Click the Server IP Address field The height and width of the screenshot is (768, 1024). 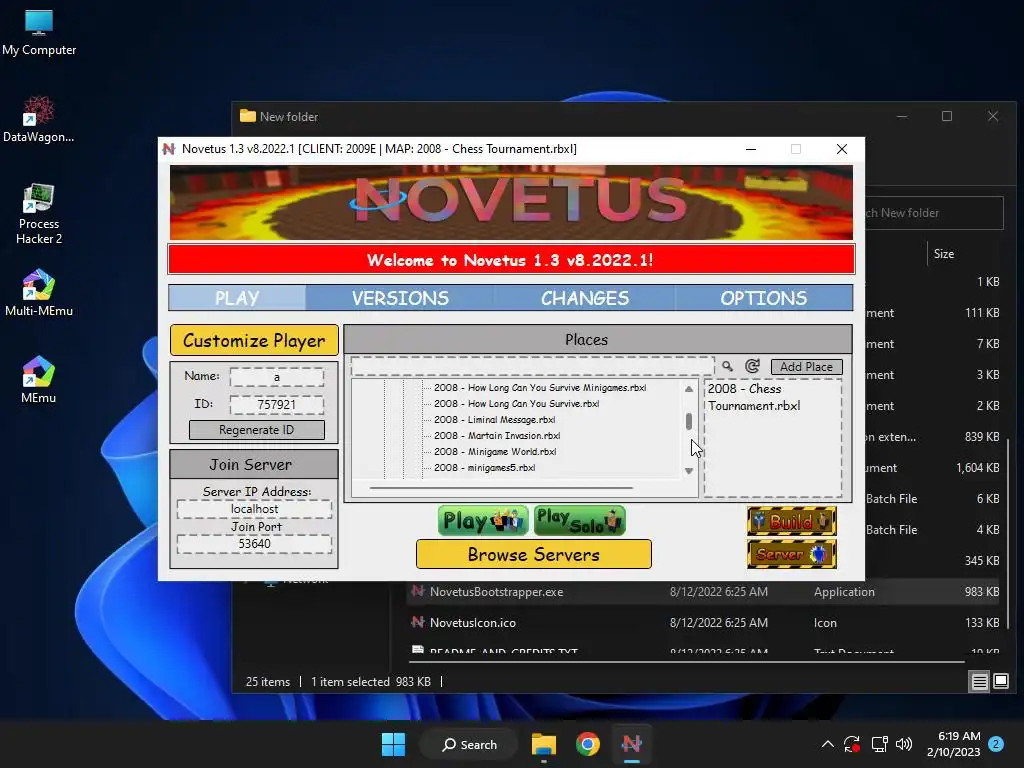pyautogui.click(x=254, y=509)
